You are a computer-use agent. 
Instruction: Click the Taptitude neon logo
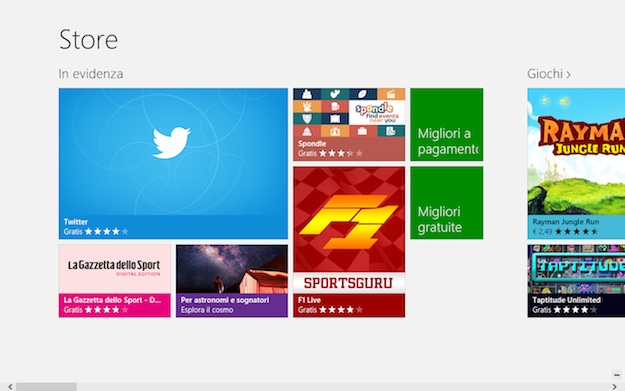click(579, 267)
